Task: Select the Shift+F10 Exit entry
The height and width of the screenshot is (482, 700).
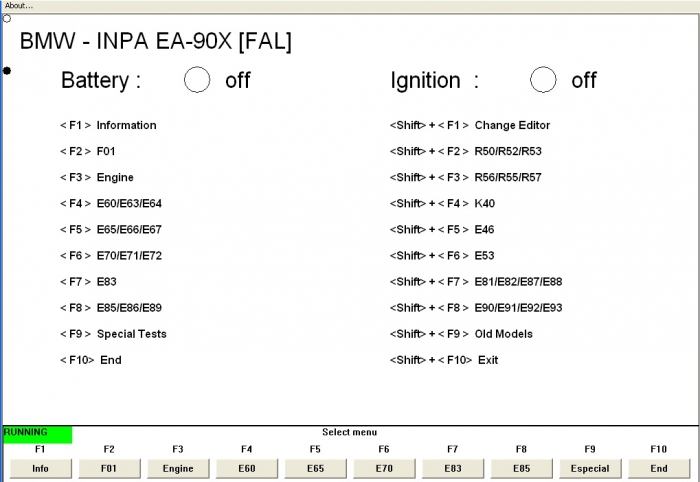Action: (444, 360)
